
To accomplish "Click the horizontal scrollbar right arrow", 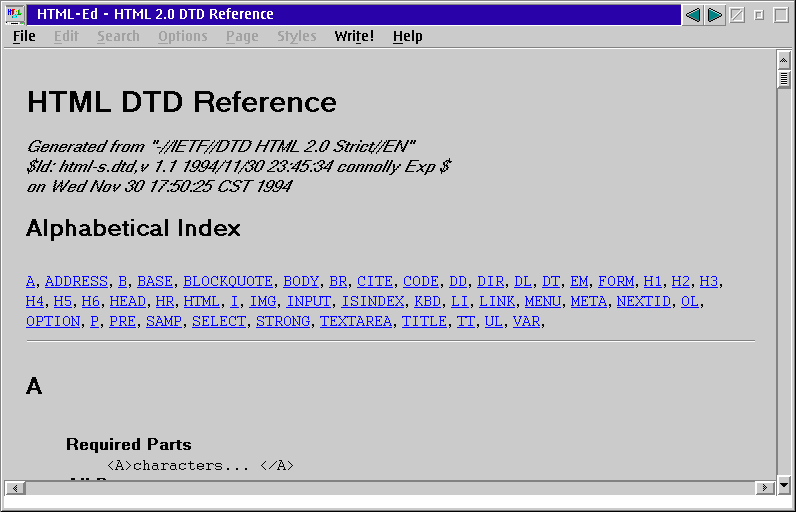I will click(764, 488).
